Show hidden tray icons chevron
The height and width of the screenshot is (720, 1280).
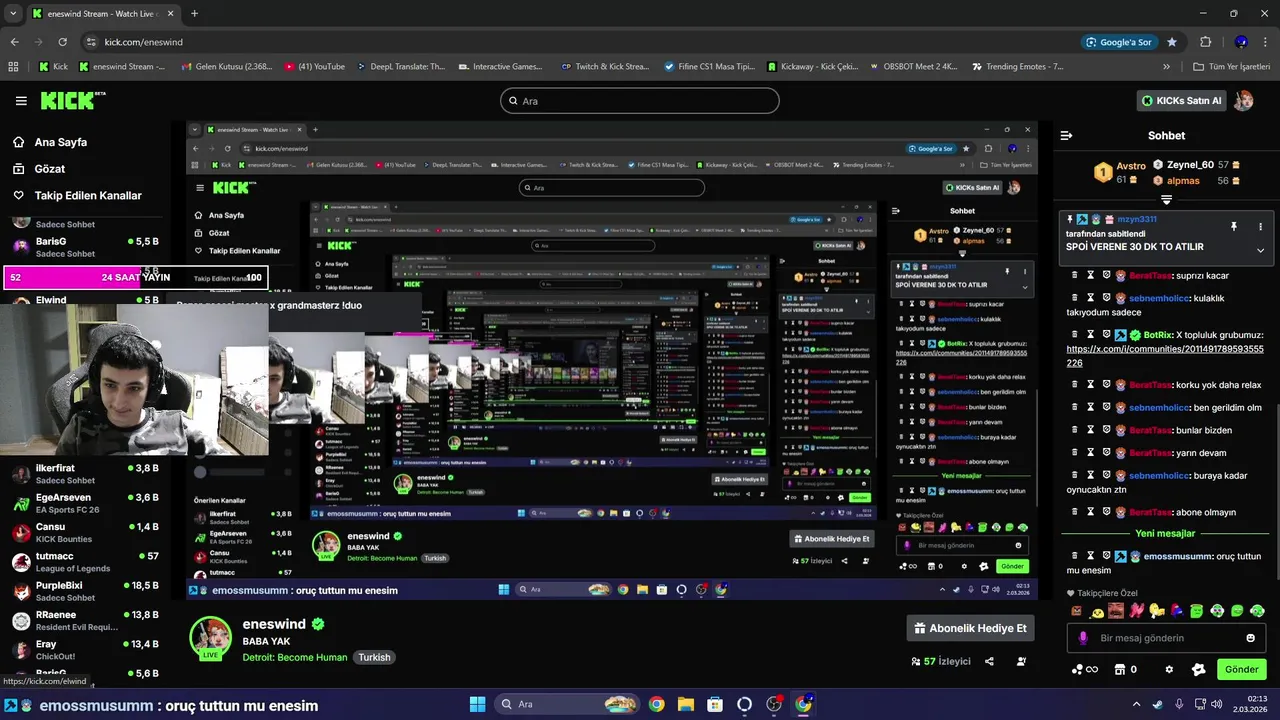point(1137,704)
